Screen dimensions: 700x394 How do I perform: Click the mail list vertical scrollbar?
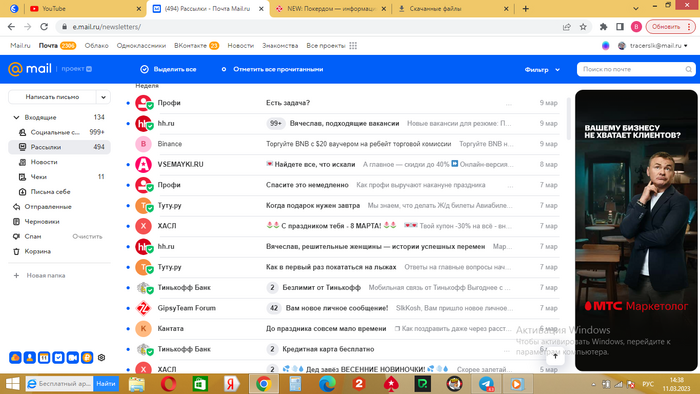point(568,118)
